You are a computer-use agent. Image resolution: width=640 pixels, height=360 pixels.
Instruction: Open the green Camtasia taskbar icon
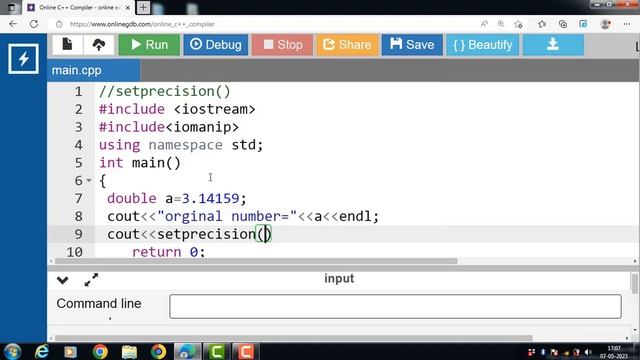[x=217, y=352]
